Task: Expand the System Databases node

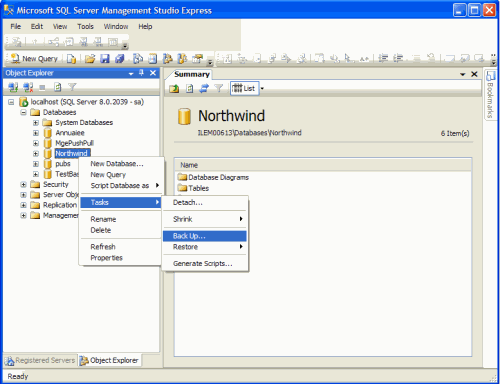Action: coord(36,123)
